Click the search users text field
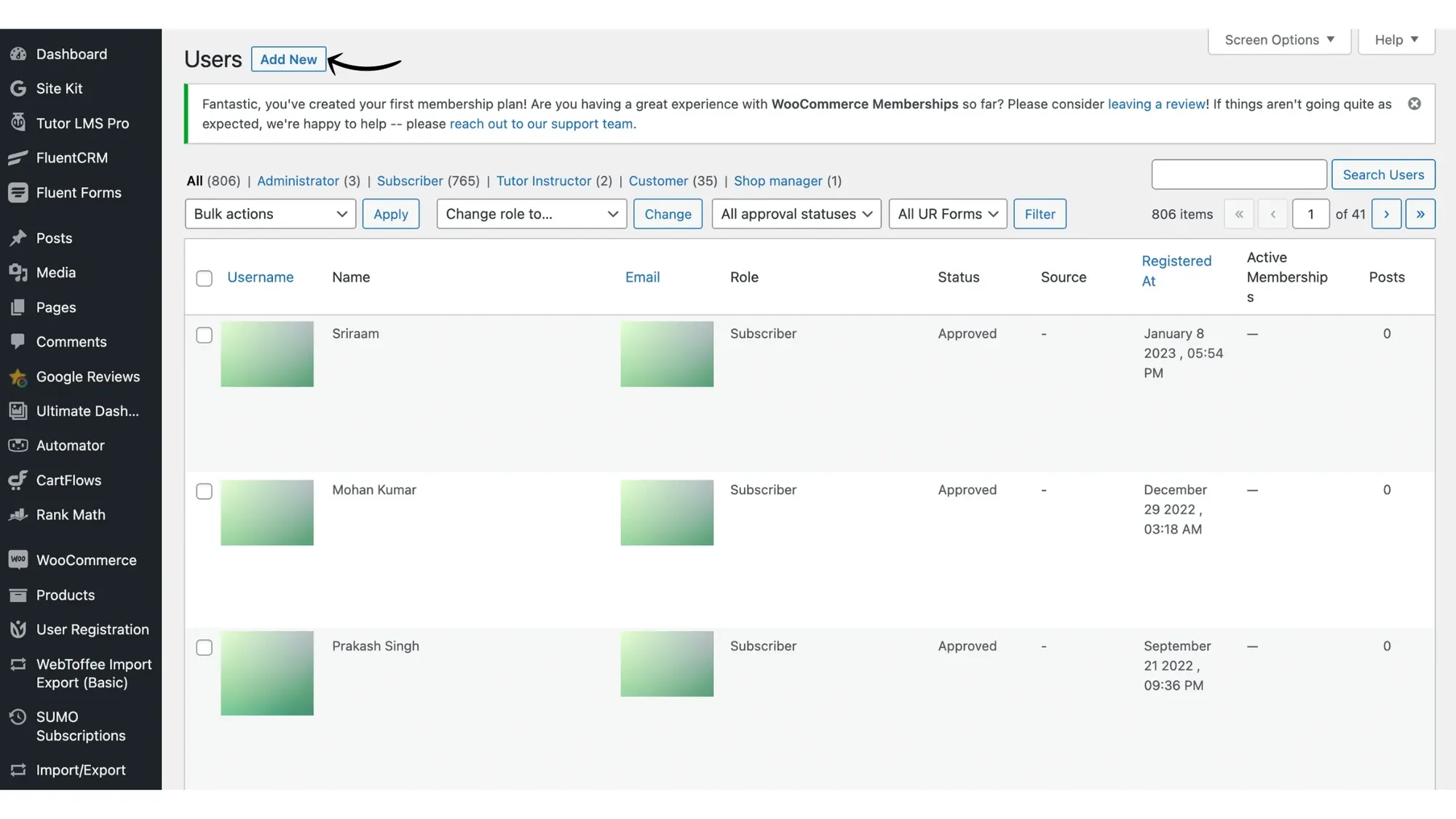 (1238, 175)
